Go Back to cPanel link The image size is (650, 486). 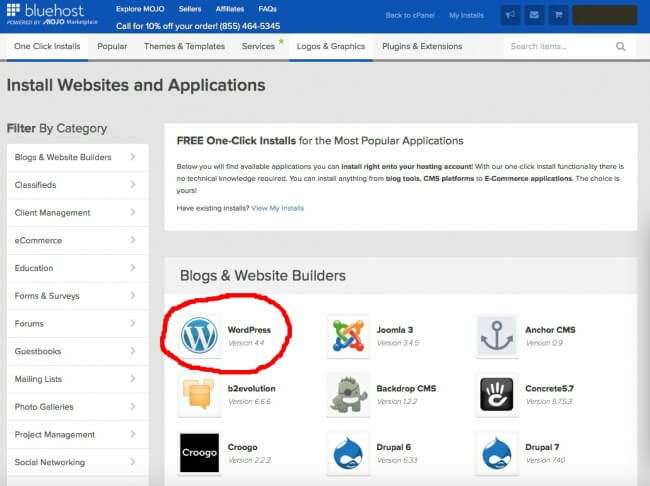(409, 15)
